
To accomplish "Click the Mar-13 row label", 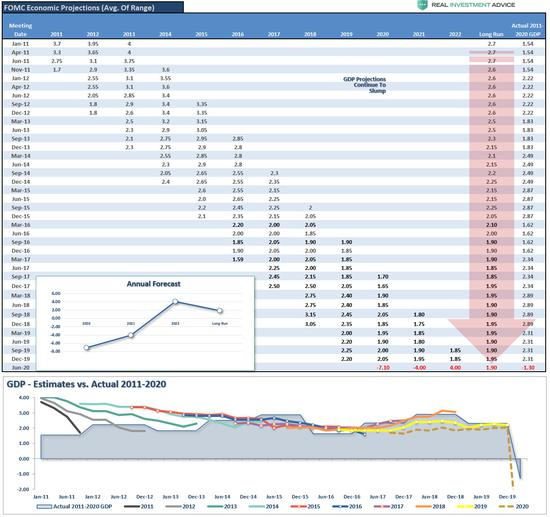I will coord(20,121).
